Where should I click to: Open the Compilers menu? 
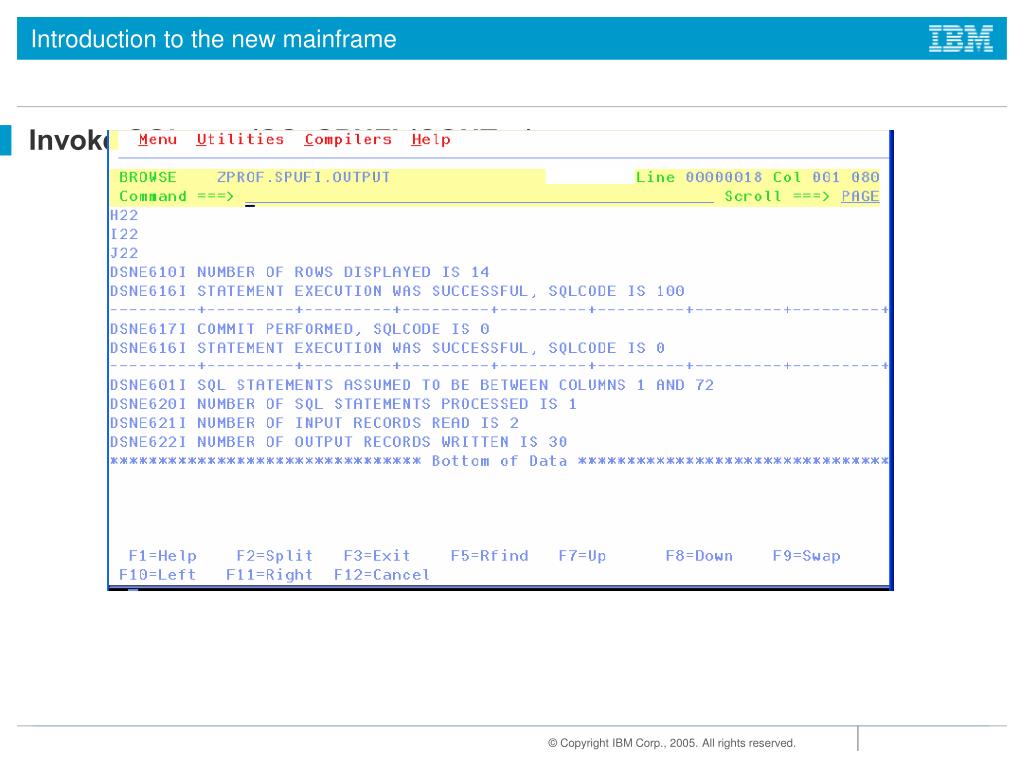(347, 139)
